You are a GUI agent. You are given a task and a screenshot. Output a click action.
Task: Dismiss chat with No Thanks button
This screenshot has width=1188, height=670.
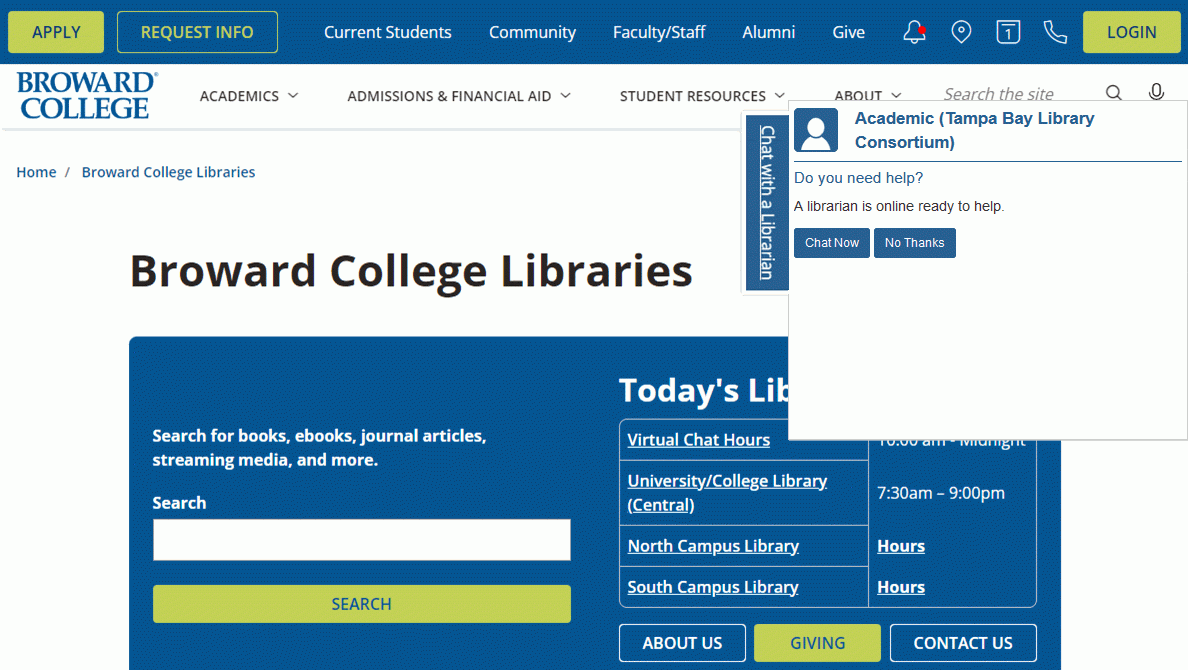click(x=914, y=243)
